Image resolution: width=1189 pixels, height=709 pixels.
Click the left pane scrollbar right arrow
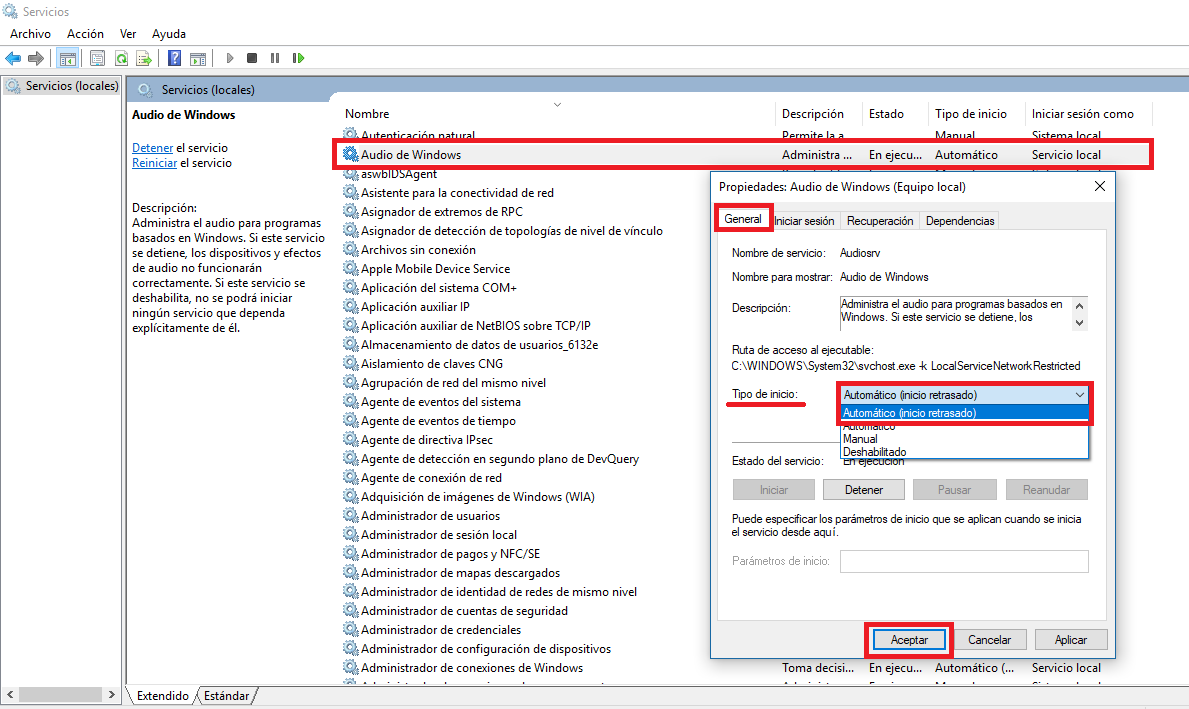[x=111, y=695]
